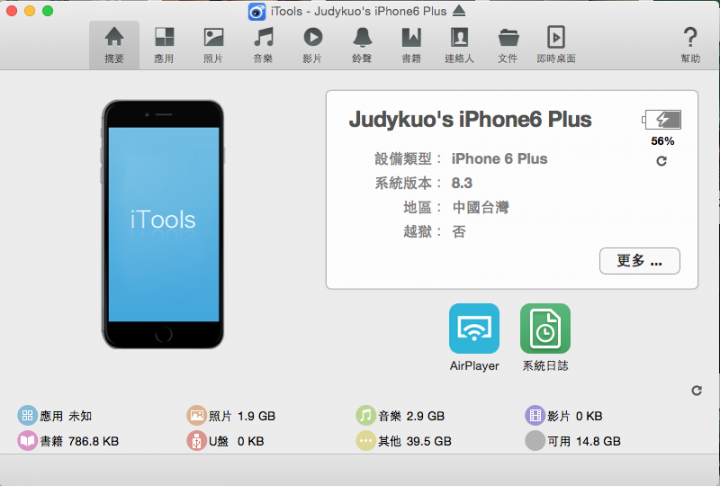Image resolution: width=720 pixels, height=486 pixels.
Task: Click the 照片 storage legend icon
Action: (x=197, y=416)
